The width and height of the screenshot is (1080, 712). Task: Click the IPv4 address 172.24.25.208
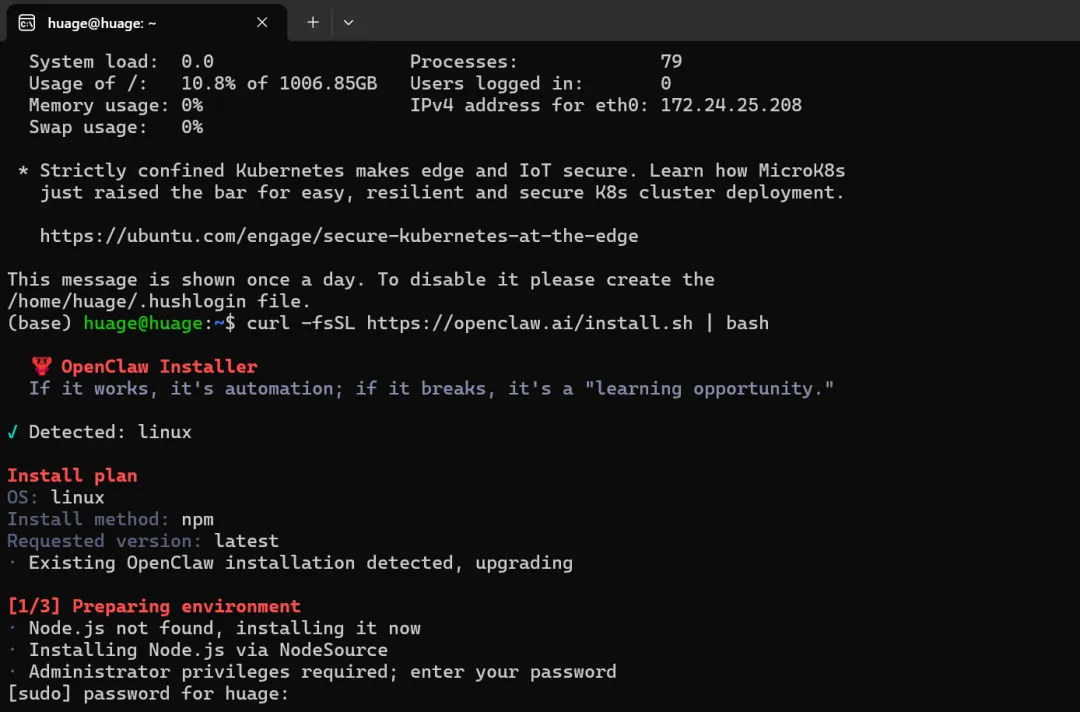tap(731, 105)
